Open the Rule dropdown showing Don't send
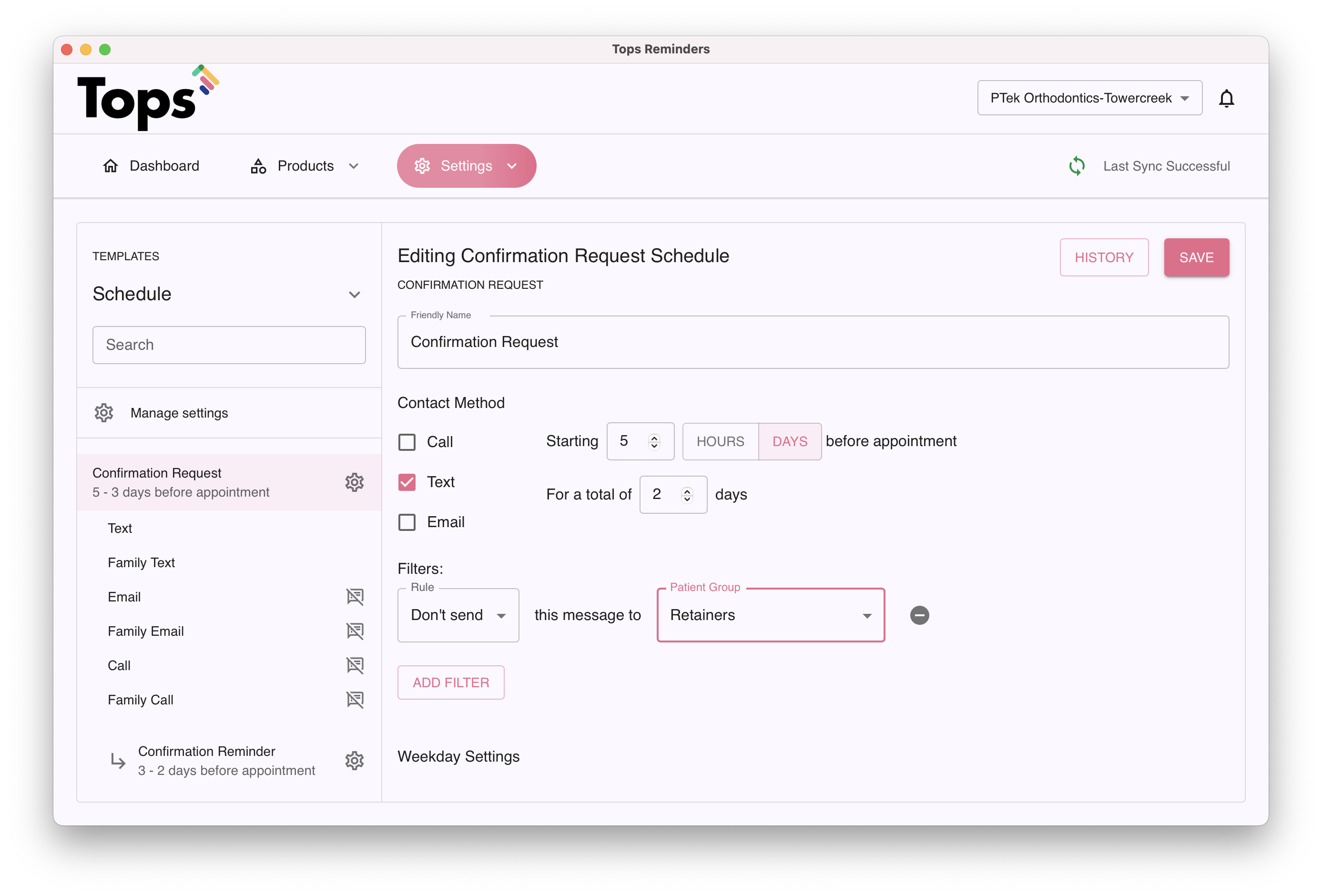The height and width of the screenshot is (896, 1322). [x=458, y=615]
